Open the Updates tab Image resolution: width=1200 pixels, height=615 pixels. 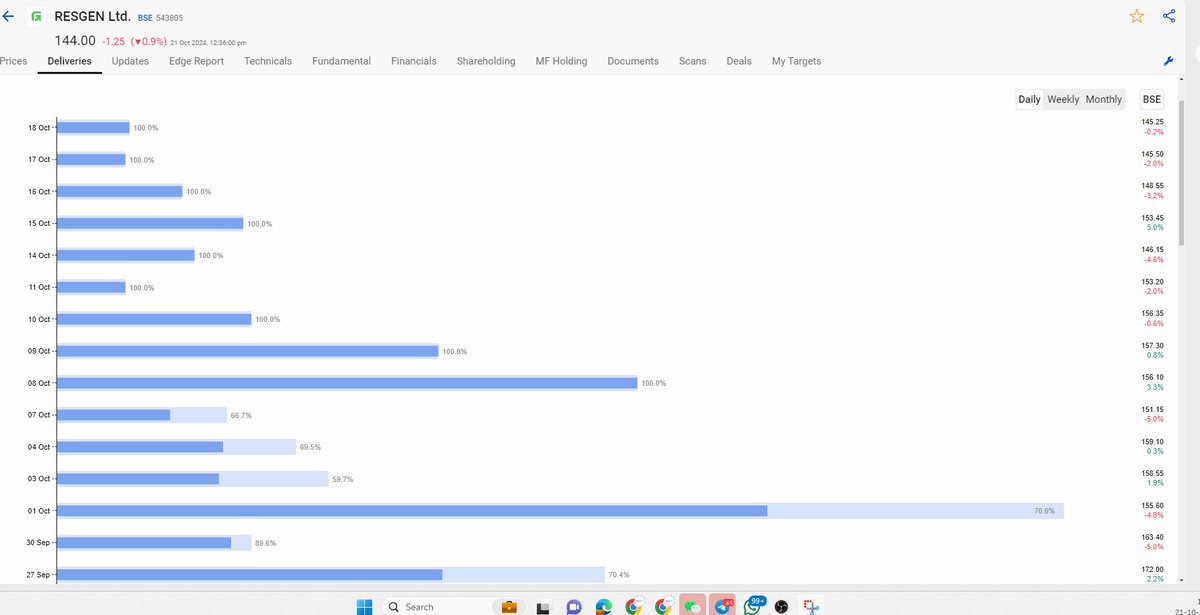pos(130,61)
